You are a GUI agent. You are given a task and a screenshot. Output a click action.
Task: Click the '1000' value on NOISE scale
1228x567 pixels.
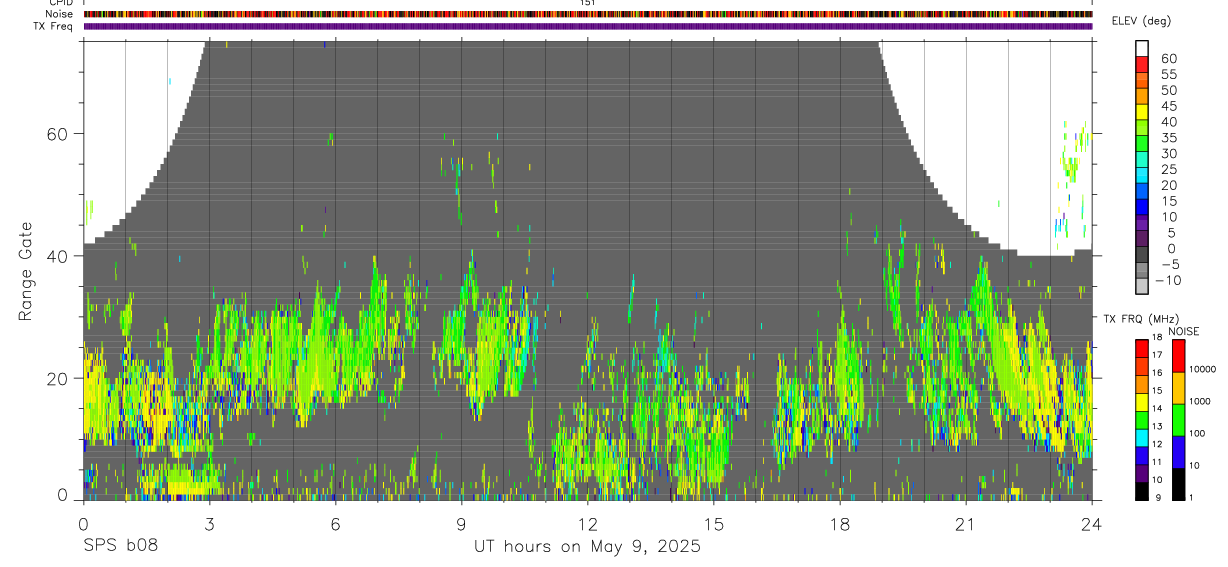[1200, 401]
